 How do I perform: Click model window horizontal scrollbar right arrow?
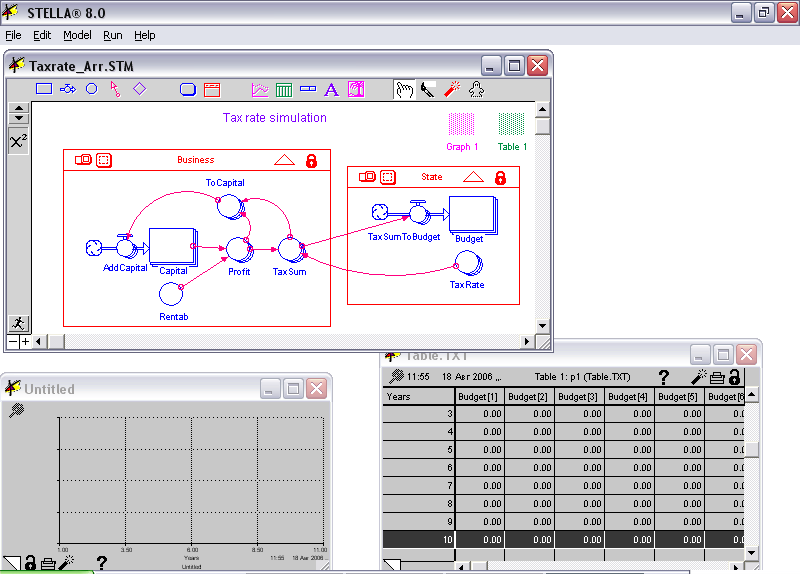point(528,341)
